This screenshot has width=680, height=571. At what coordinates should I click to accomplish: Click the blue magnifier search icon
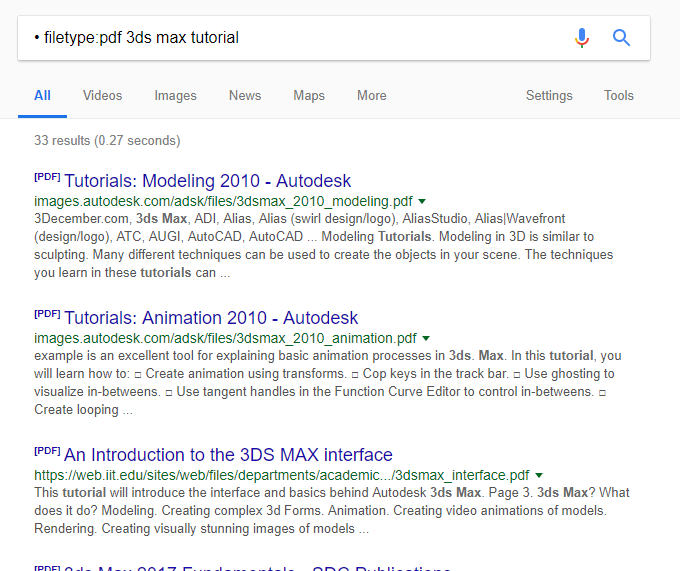(x=621, y=38)
